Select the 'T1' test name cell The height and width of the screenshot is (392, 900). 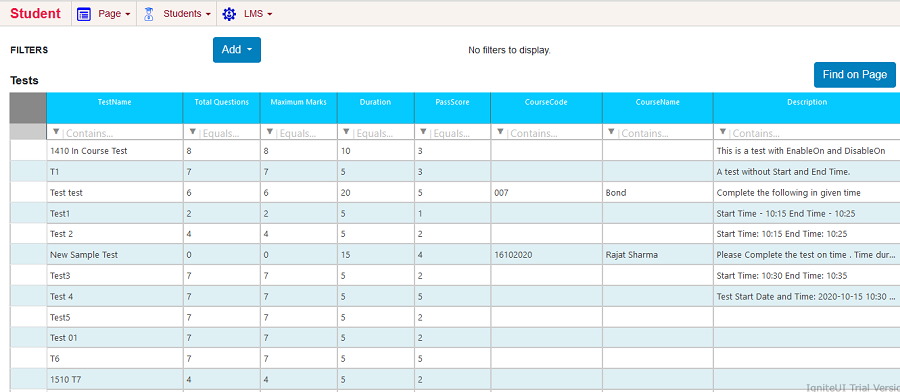tap(115, 172)
